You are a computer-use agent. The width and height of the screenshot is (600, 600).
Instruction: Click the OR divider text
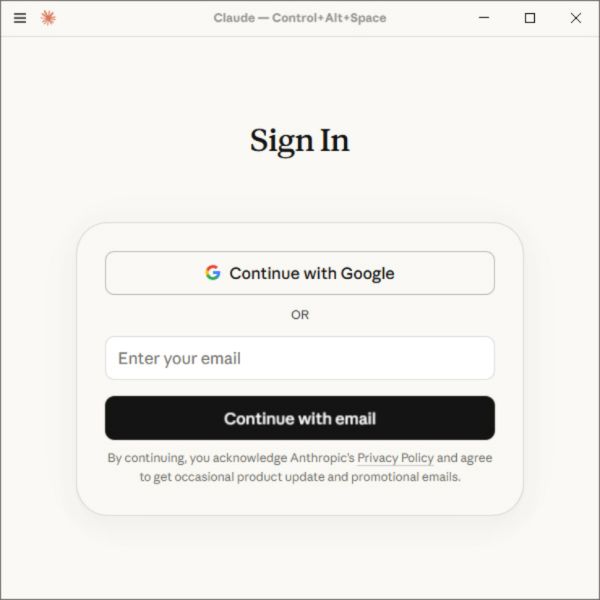click(300, 315)
